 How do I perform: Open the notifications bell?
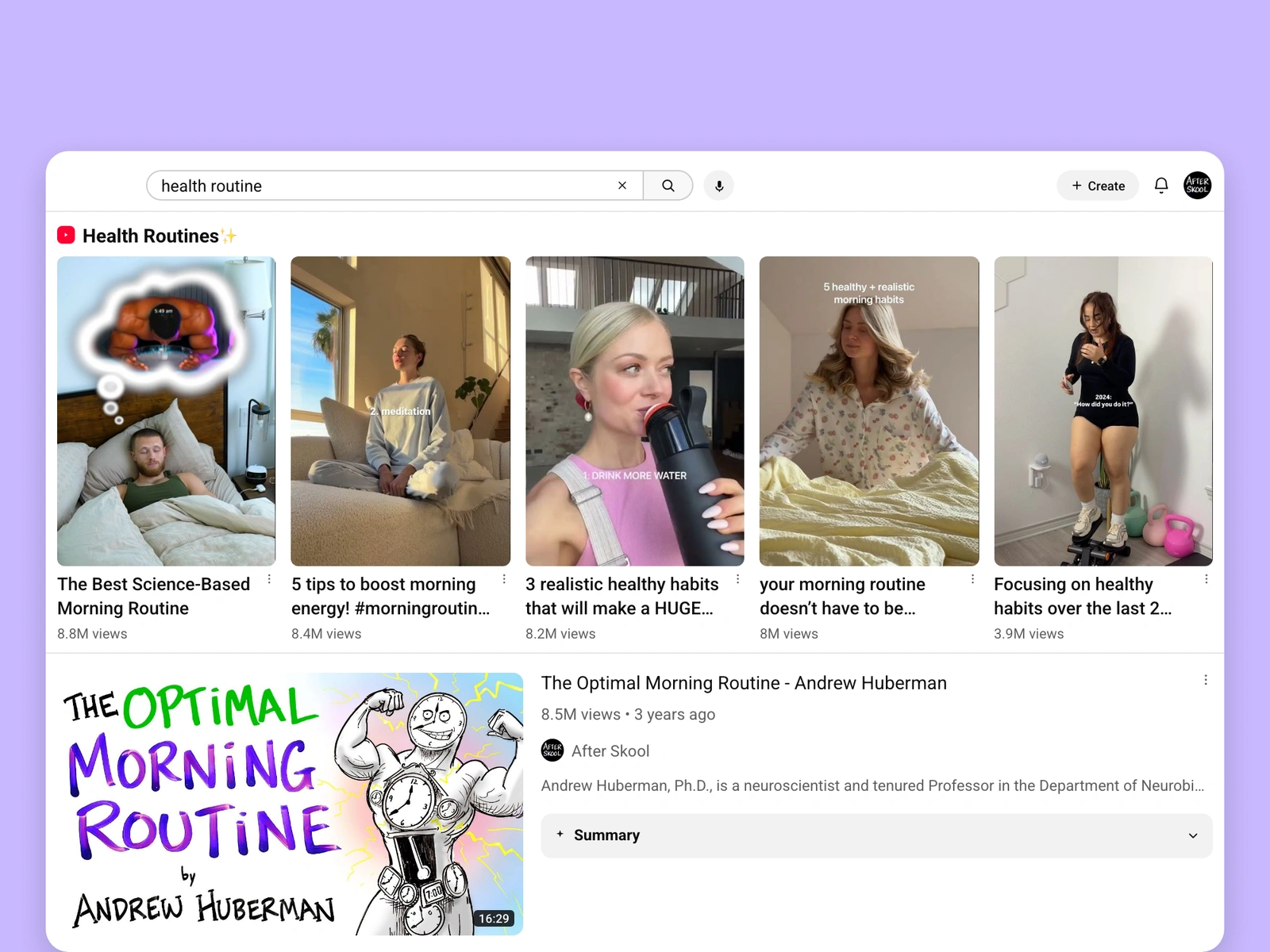1161,186
